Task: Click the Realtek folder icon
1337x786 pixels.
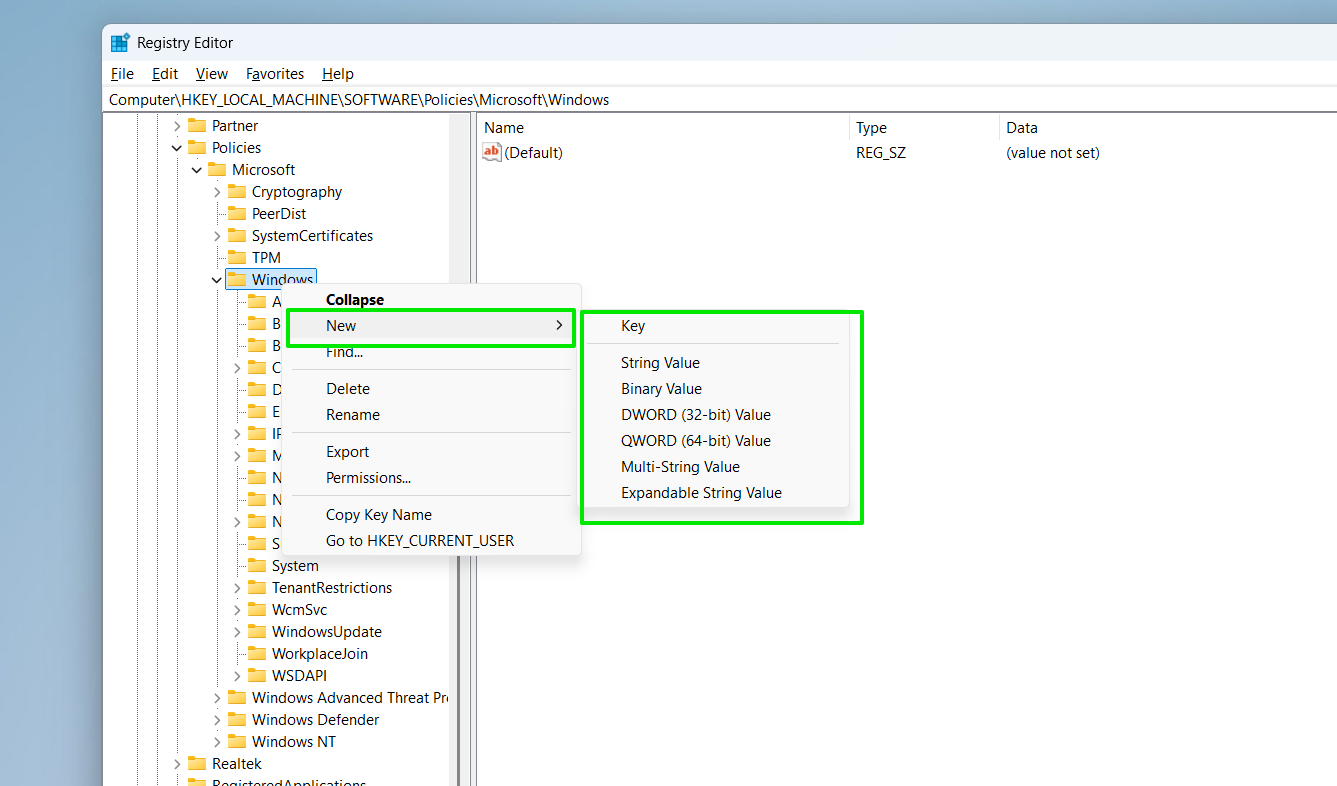Action: point(197,764)
